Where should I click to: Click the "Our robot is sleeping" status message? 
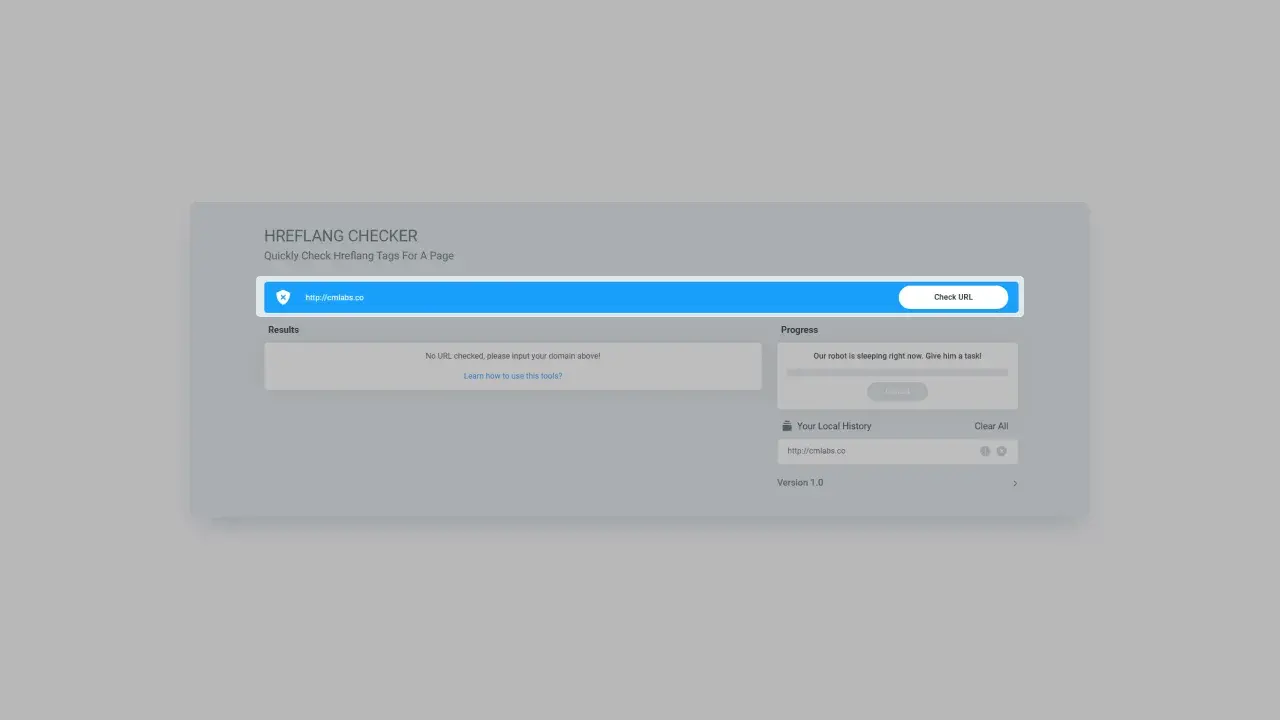(897, 355)
